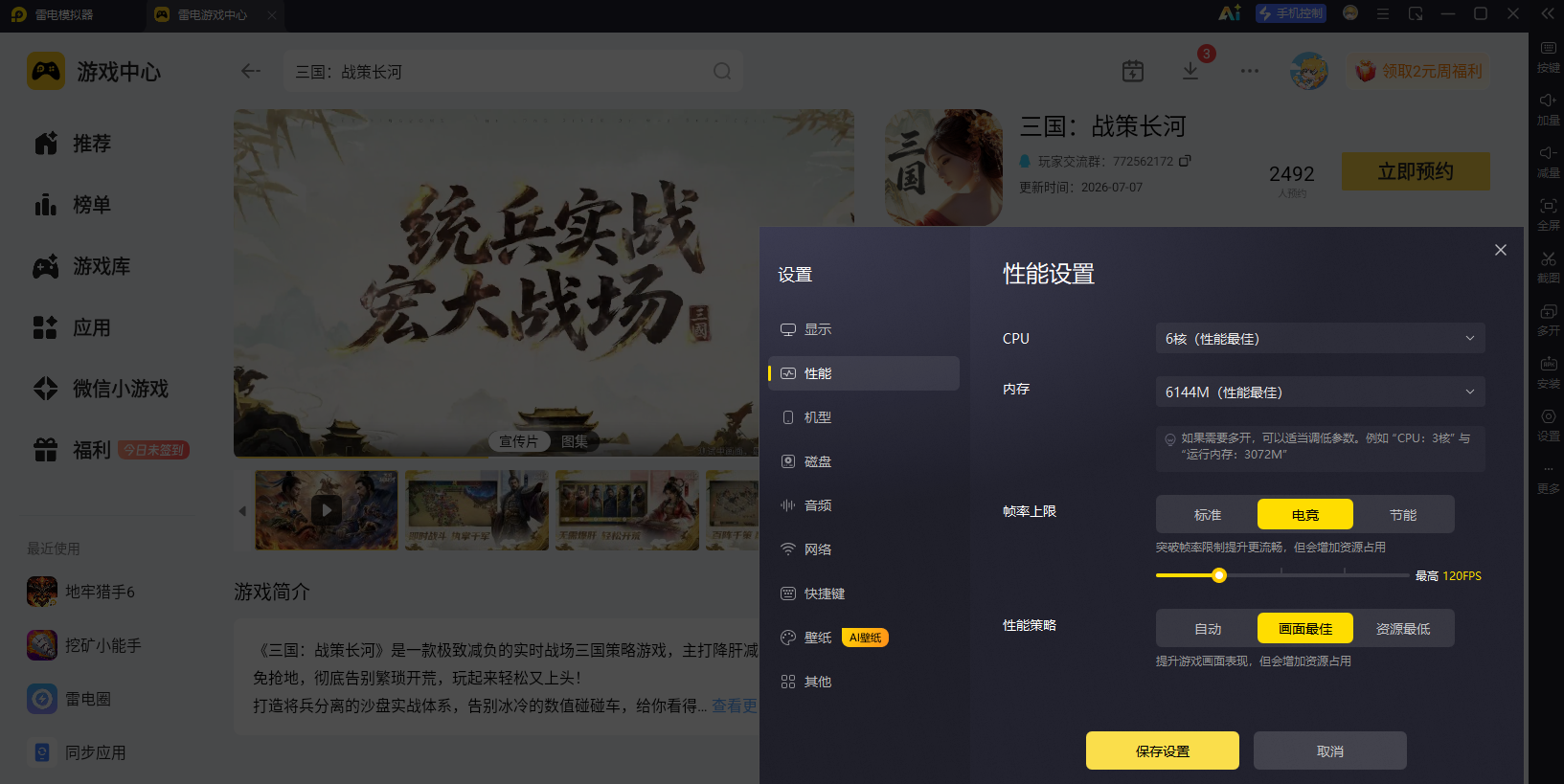Click the 三国：战策长河 search field
This screenshot has width=1564, height=784.
pos(513,71)
